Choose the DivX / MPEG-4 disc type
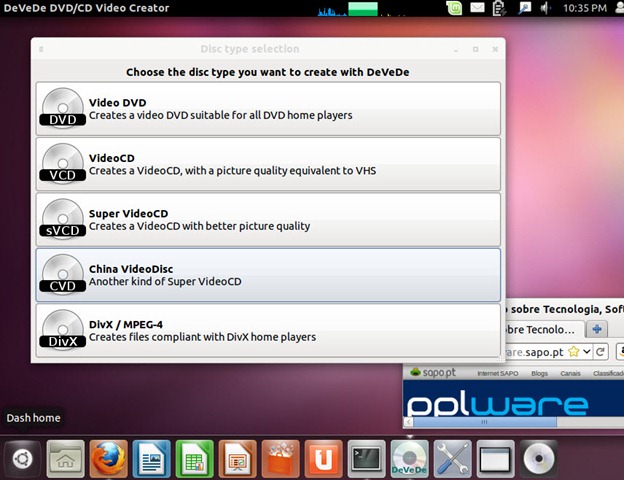 coord(268,330)
